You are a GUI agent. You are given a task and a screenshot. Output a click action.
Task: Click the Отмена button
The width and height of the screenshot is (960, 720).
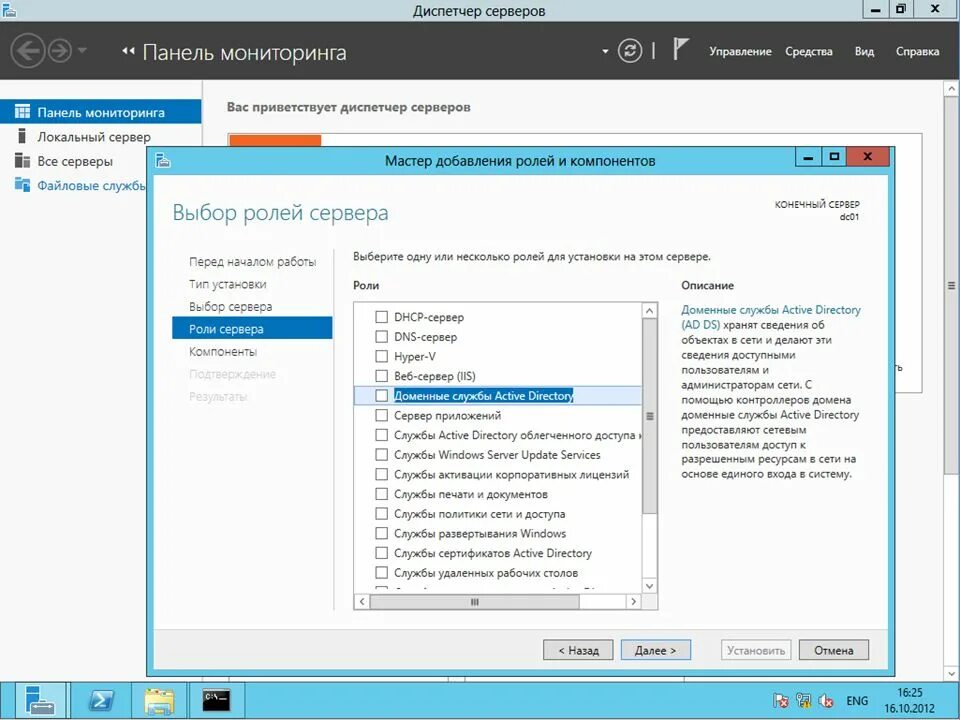[834, 650]
